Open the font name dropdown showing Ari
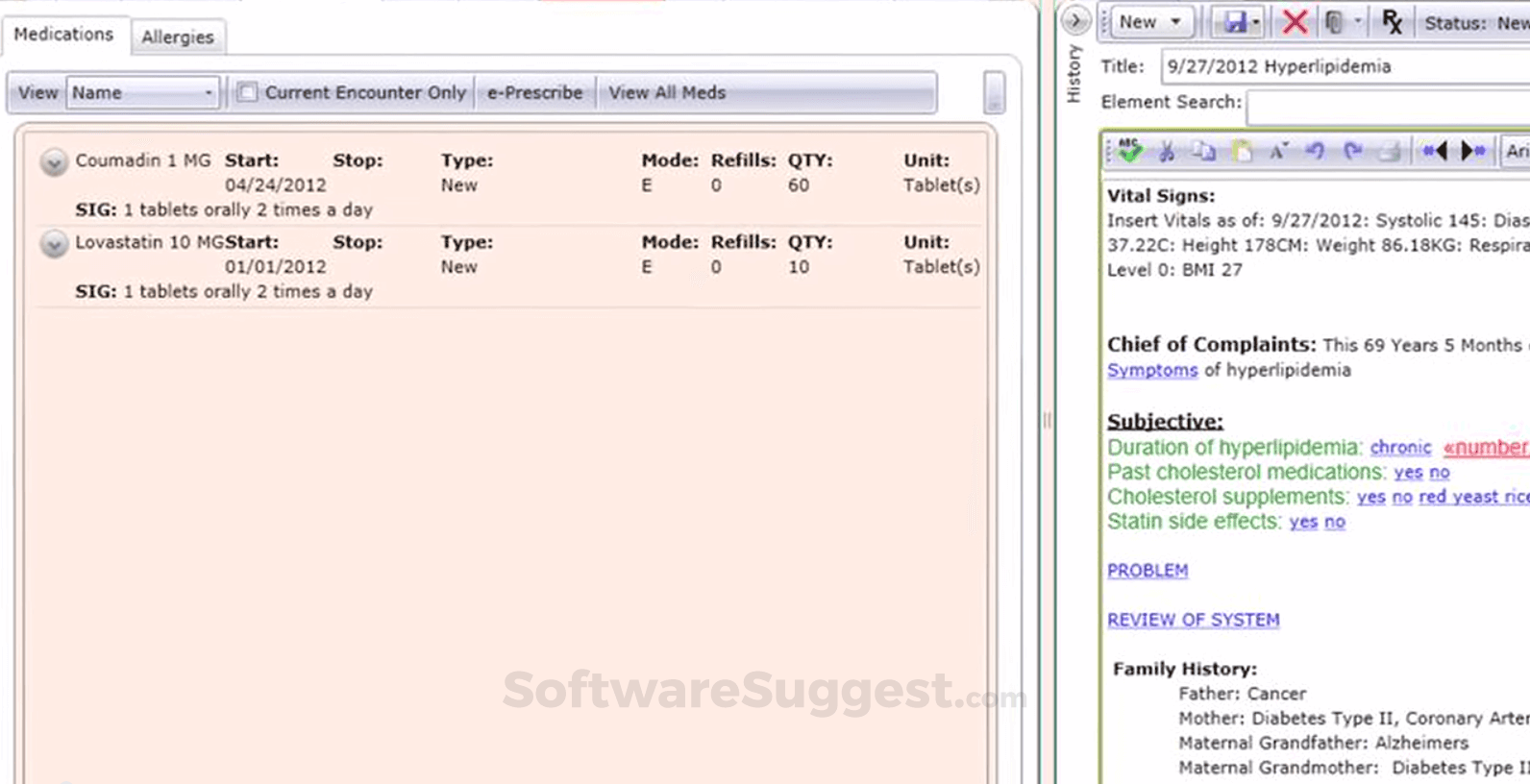1530x784 pixels. (1517, 151)
